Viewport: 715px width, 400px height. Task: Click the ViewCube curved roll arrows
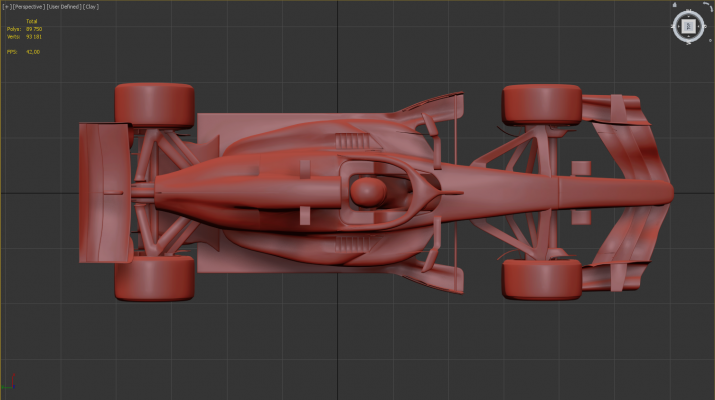point(709,7)
